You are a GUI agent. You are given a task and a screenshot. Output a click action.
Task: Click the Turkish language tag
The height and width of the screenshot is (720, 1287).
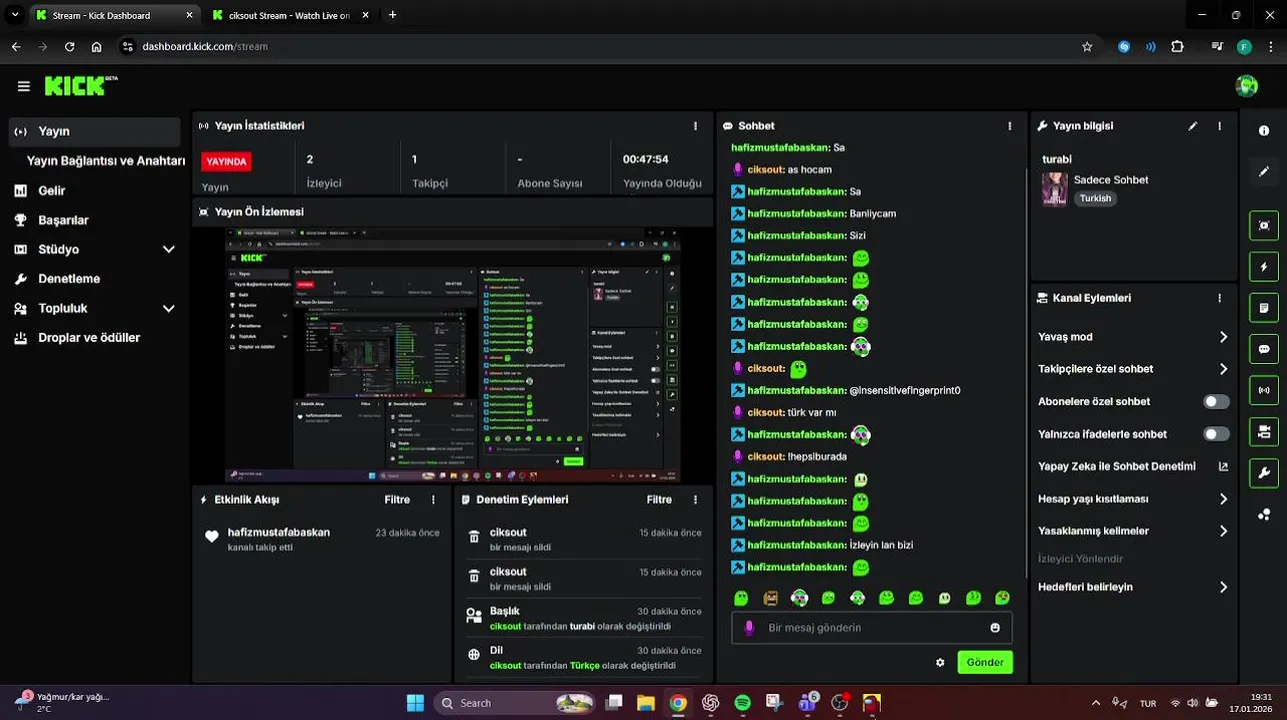pos(1095,198)
